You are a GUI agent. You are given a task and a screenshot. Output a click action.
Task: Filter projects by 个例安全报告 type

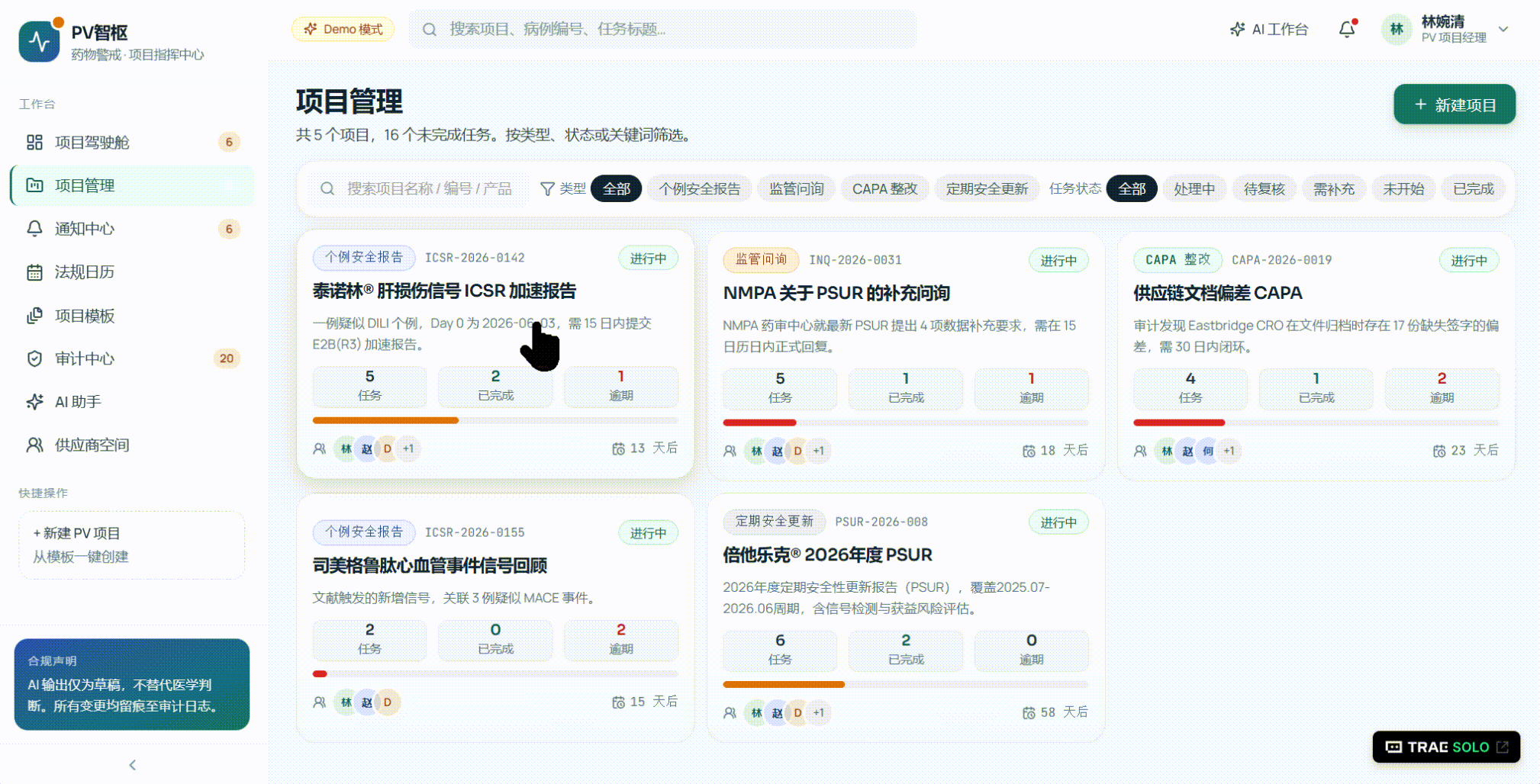pos(700,188)
